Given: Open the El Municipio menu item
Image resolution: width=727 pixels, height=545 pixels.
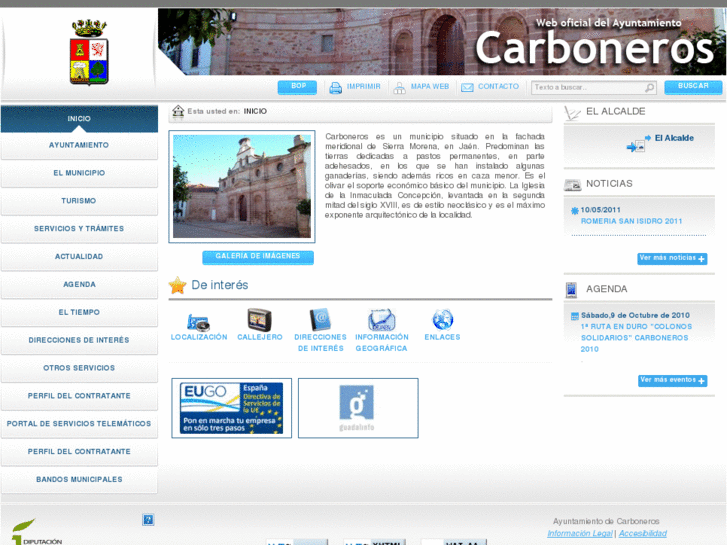Looking at the screenshot, I should point(79,173).
